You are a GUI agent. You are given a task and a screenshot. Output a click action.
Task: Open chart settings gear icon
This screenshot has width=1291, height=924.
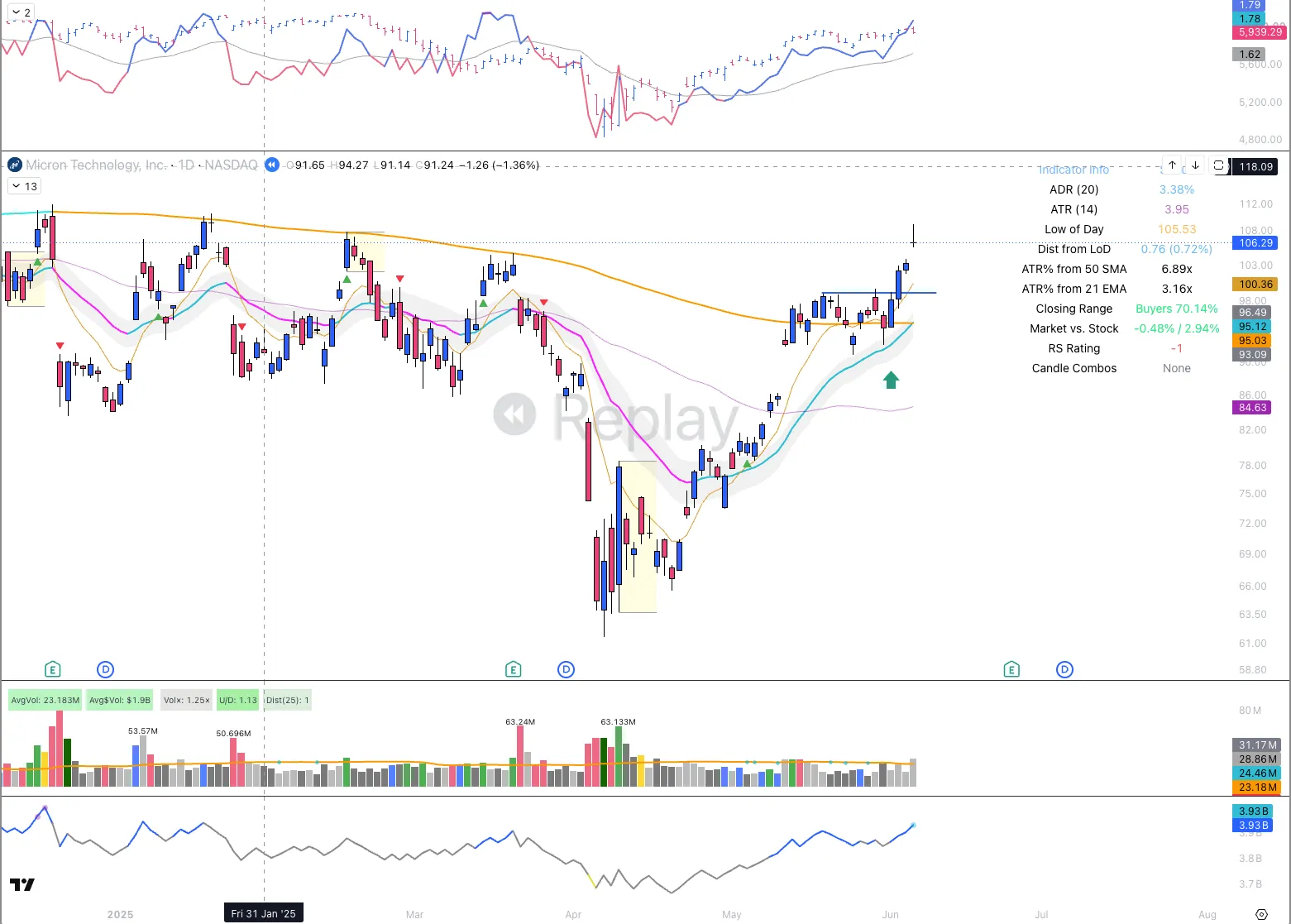pos(1261,914)
